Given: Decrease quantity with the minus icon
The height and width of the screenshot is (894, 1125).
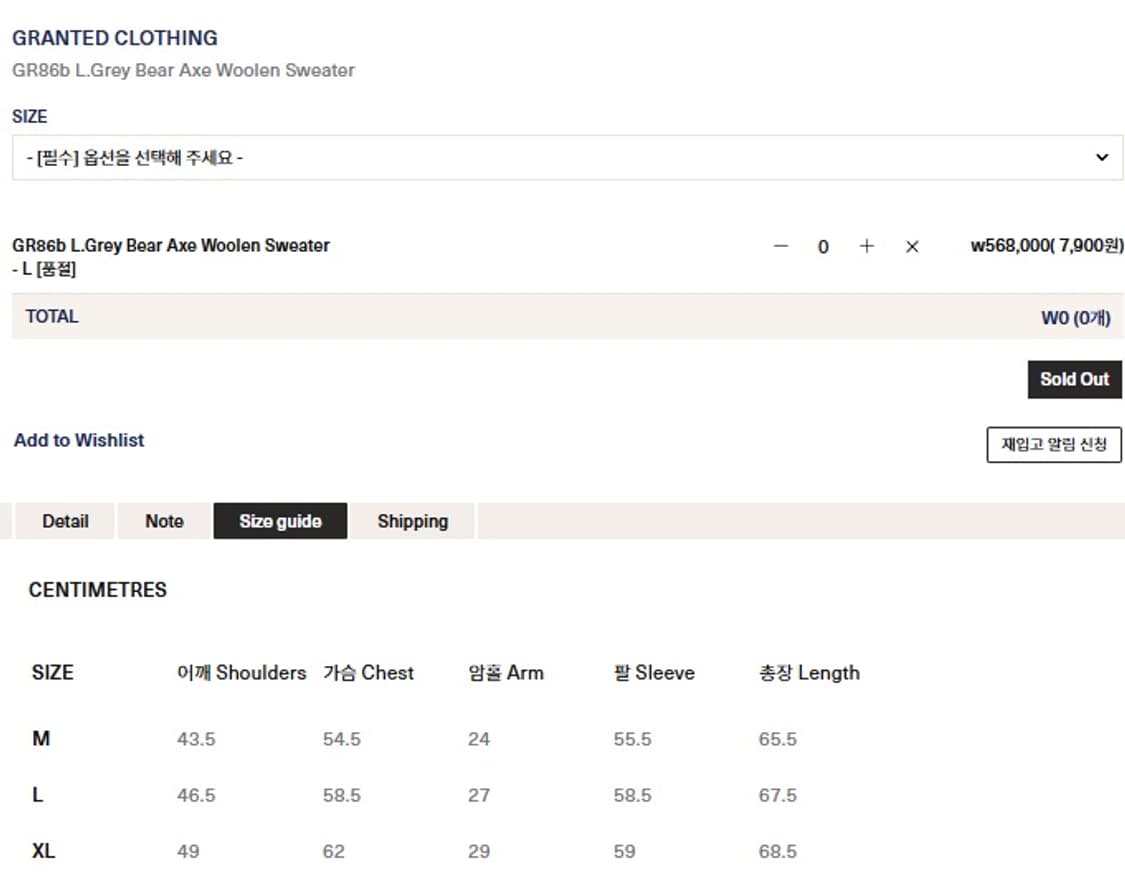Looking at the screenshot, I should pos(781,246).
